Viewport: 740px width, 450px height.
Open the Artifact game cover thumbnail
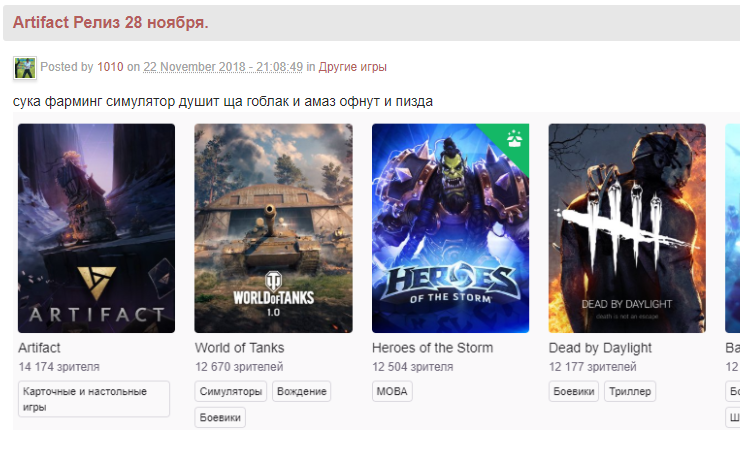(96, 228)
